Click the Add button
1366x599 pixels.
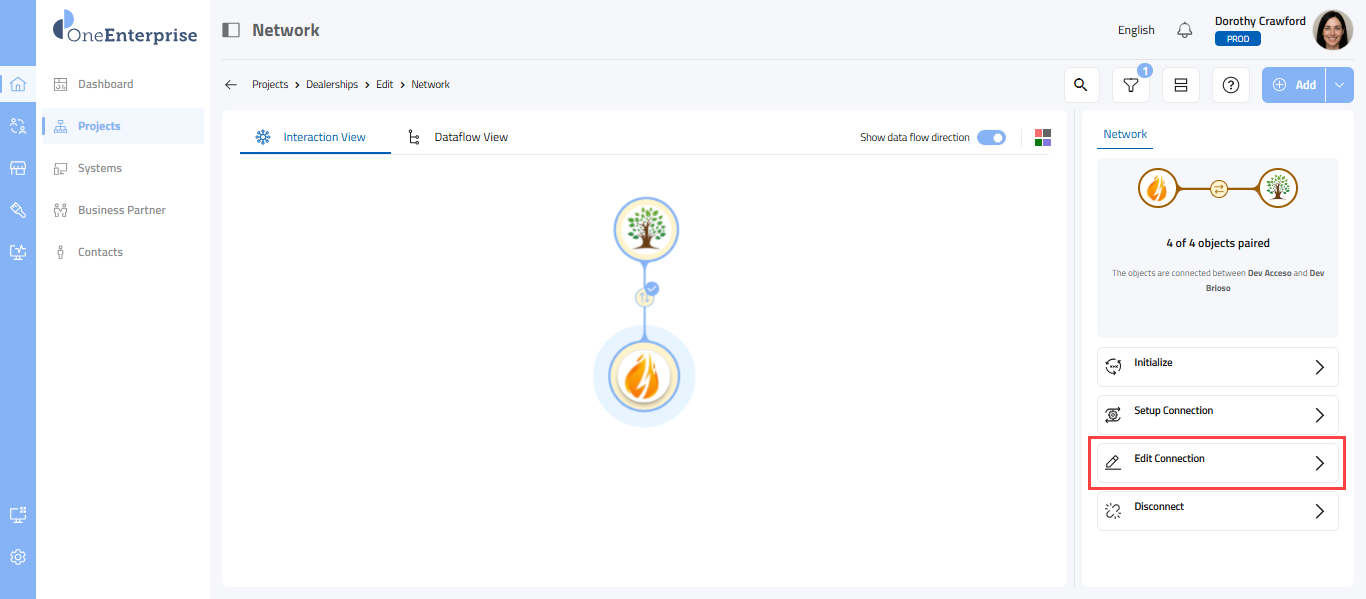coord(1294,85)
